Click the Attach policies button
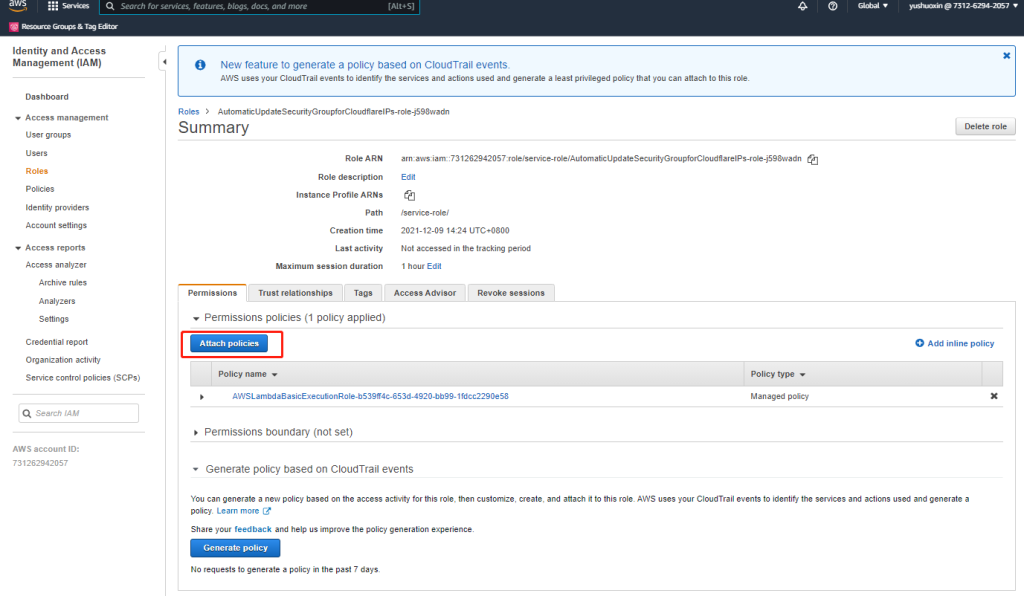The height and width of the screenshot is (596, 1024). [x=229, y=343]
